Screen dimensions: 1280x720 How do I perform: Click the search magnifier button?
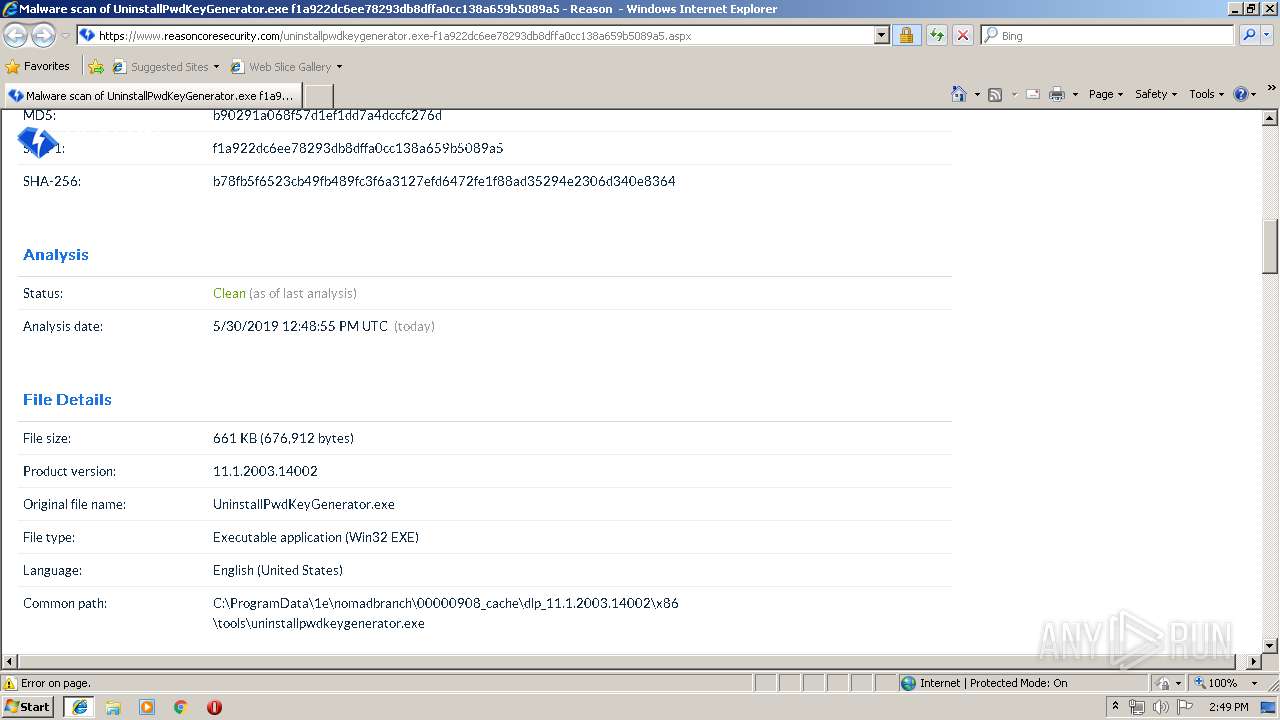(1248, 35)
